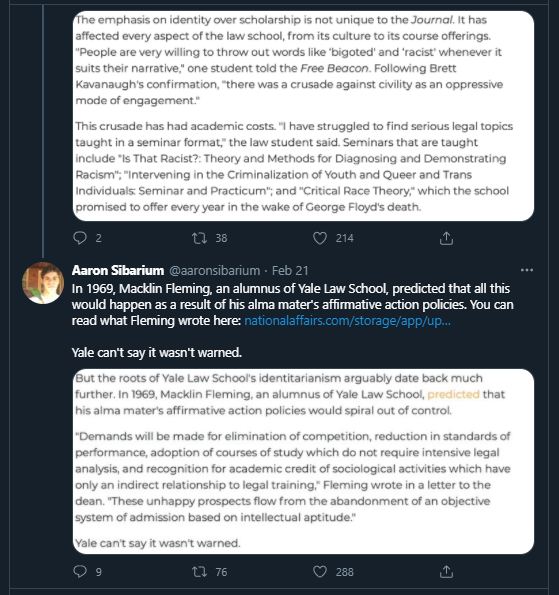Reply to the tweet with 2 replies
This screenshot has height=595, width=559.
click(80, 238)
